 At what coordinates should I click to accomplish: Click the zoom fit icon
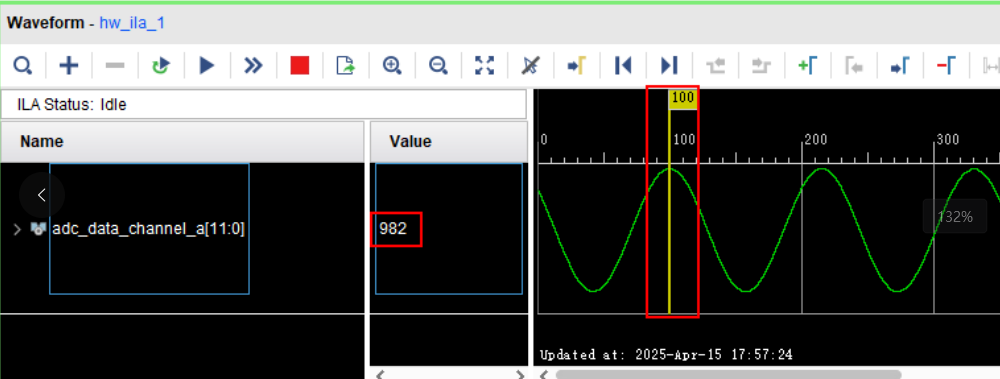pos(485,65)
